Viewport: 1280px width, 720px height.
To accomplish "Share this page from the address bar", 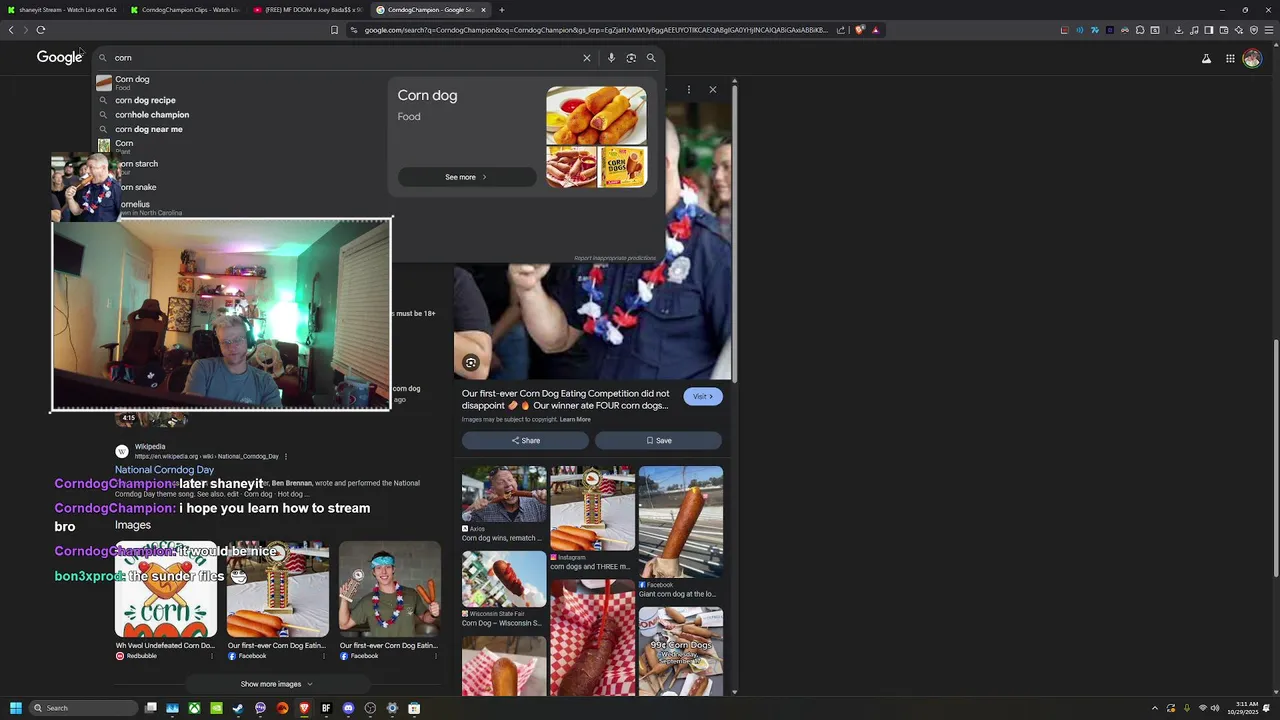I will [841, 30].
